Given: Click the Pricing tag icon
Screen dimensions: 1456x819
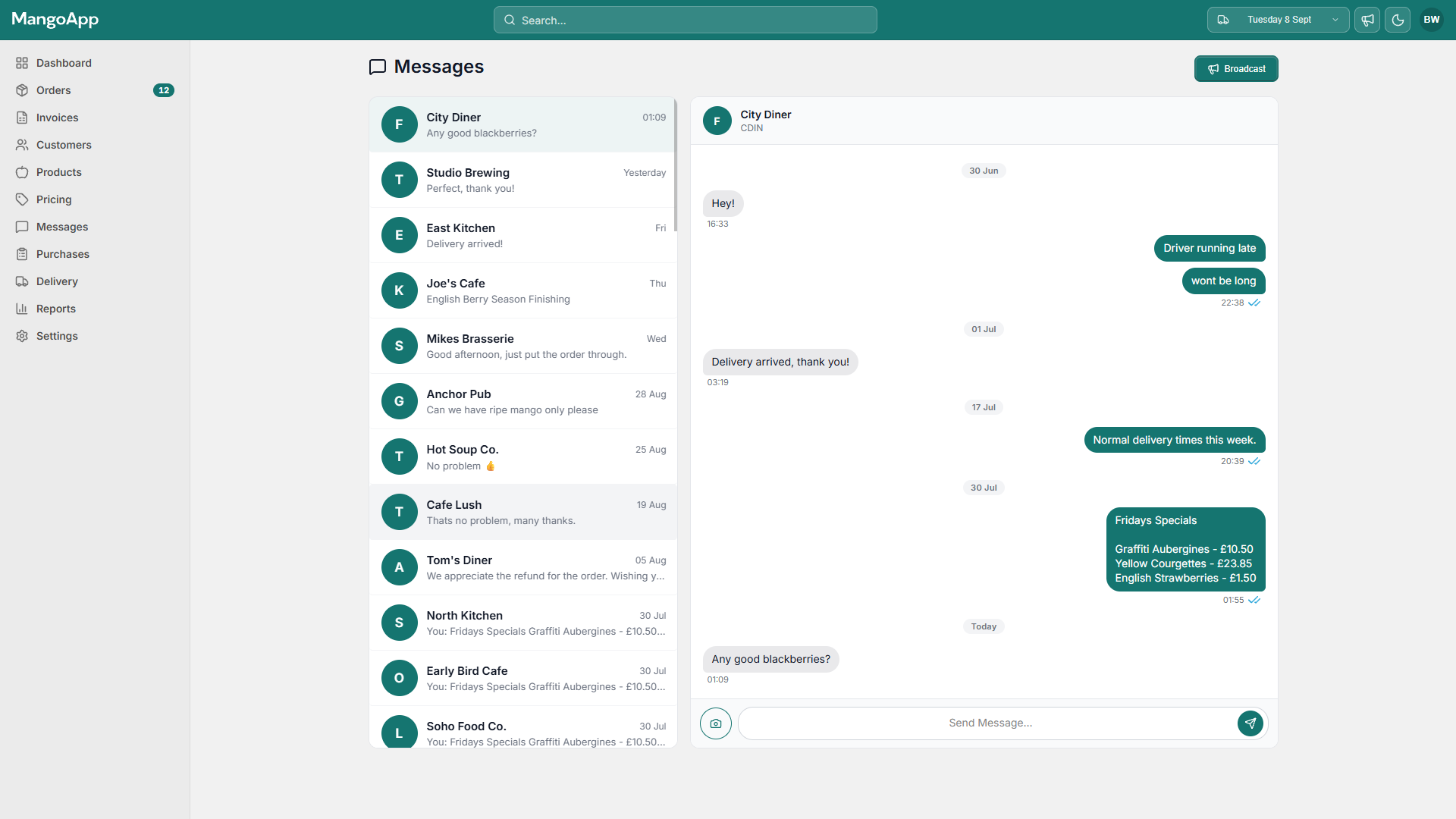Looking at the screenshot, I should [22, 199].
